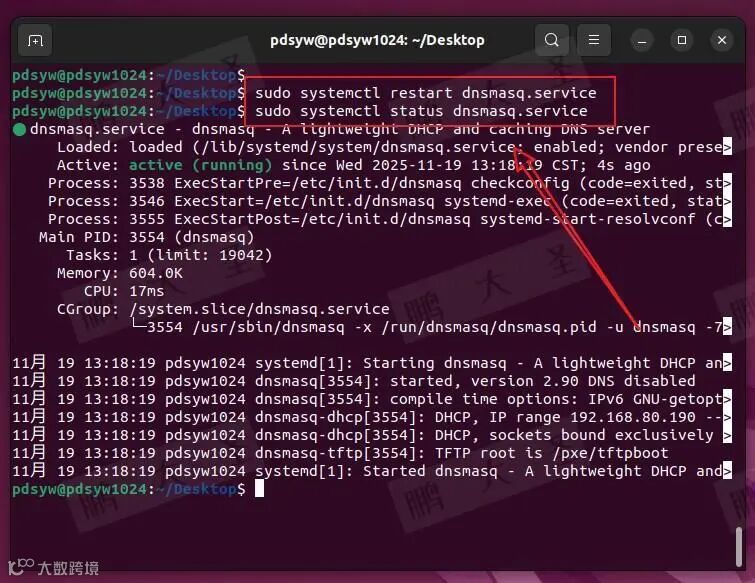Click log line 'DHCP, IP range 192.168.80.190'
The image size is (755, 583).
(372, 417)
